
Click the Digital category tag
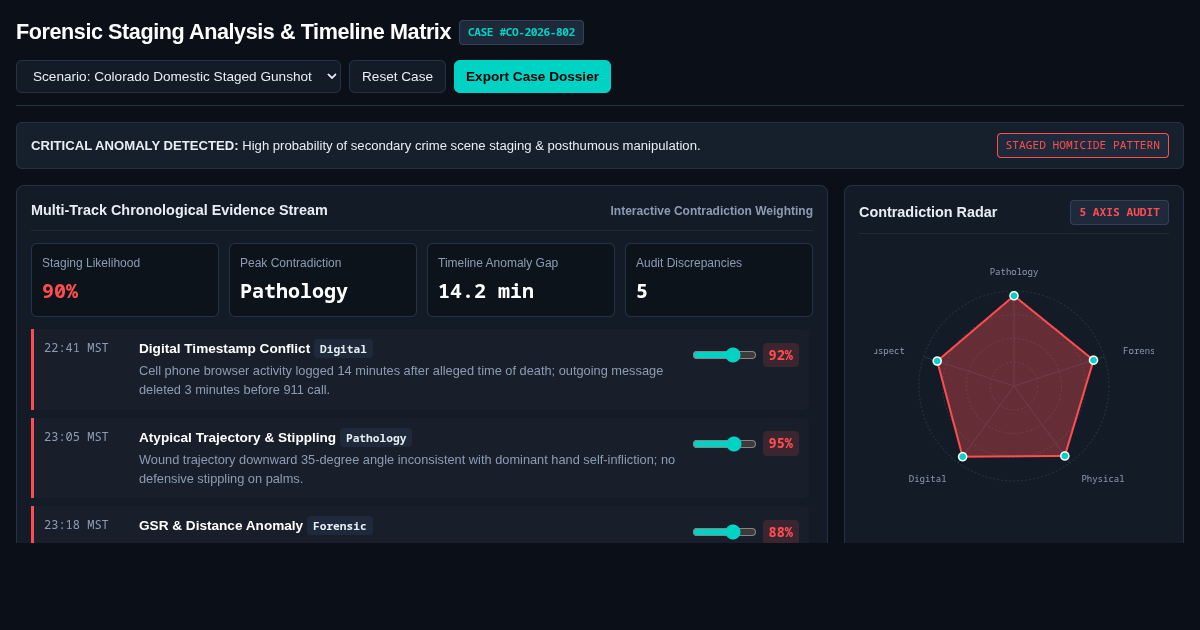343,349
